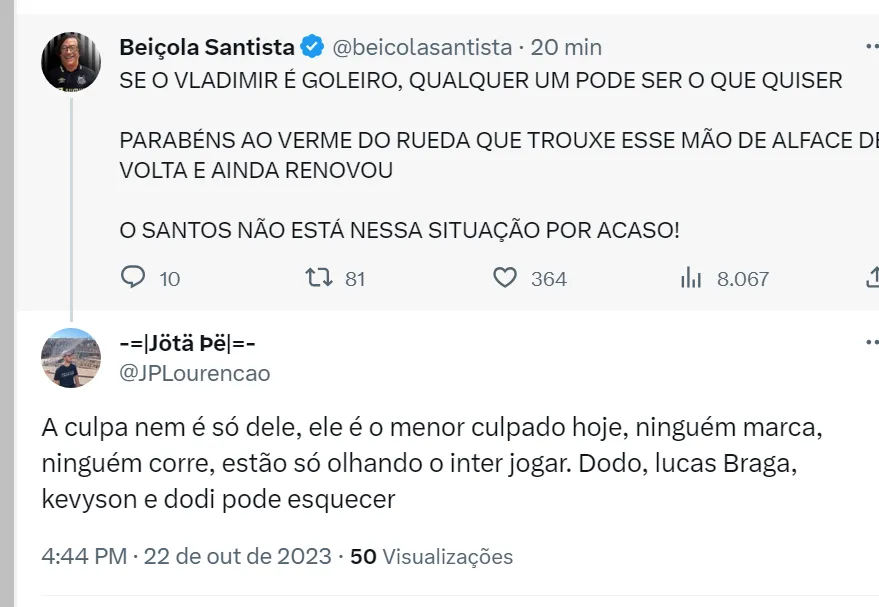Screen dimensions: 879x607
Task: Open the Beiçola Santista display name link
Action: (x=207, y=47)
